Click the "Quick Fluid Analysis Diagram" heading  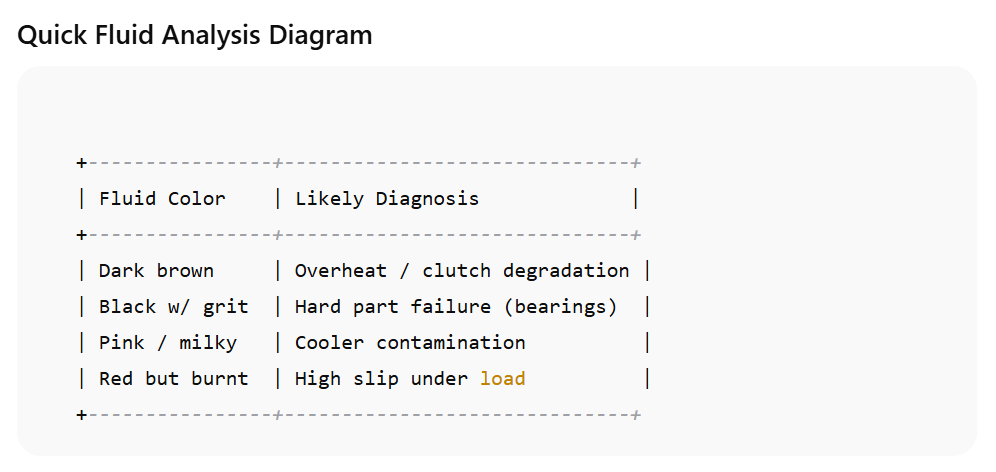(x=195, y=35)
